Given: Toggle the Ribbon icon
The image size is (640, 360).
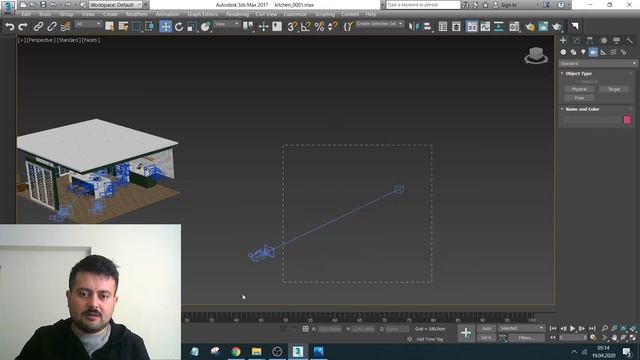Looking at the screenshot, I should pyautogui.click(x=472, y=27).
